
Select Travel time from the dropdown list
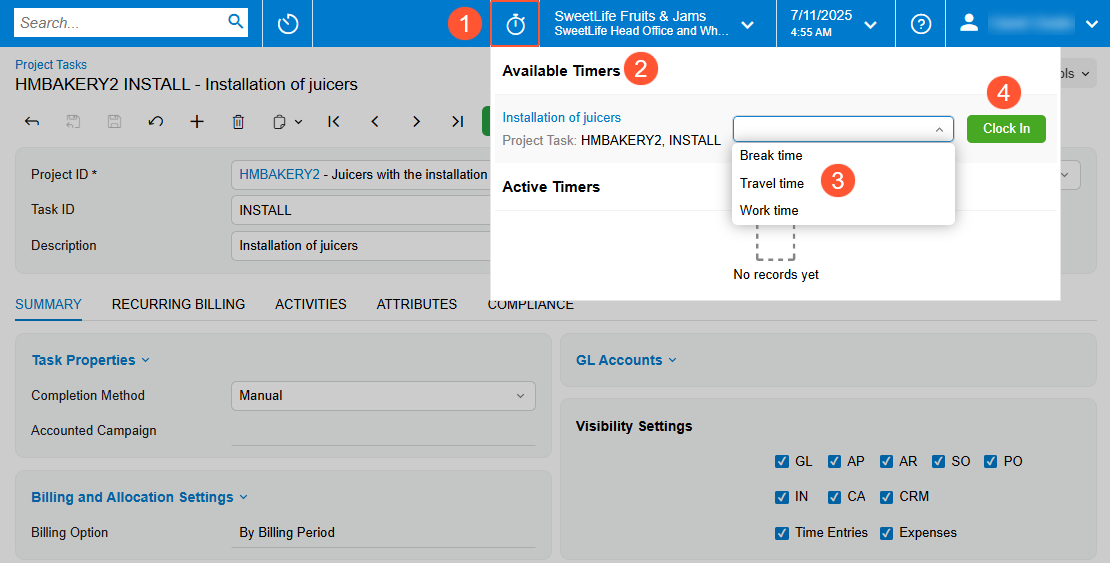pyautogui.click(x=772, y=183)
